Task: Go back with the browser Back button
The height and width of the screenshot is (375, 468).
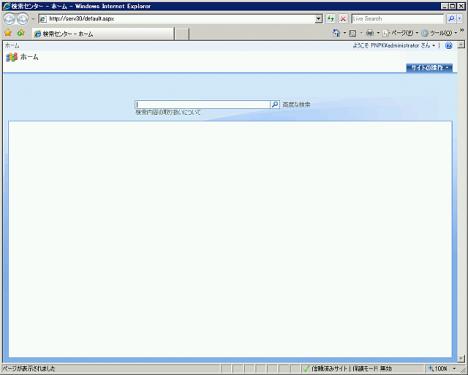Action: (9, 19)
